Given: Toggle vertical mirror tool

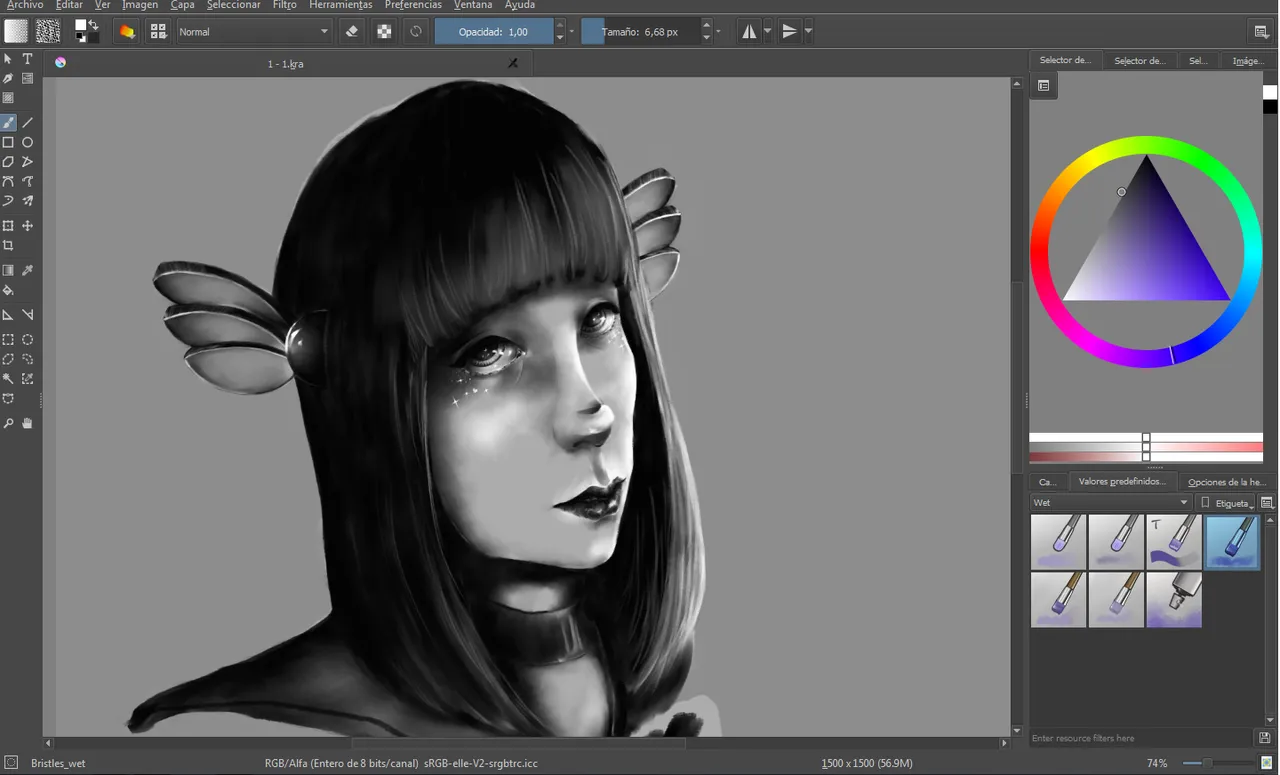Looking at the screenshot, I should [x=790, y=32].
